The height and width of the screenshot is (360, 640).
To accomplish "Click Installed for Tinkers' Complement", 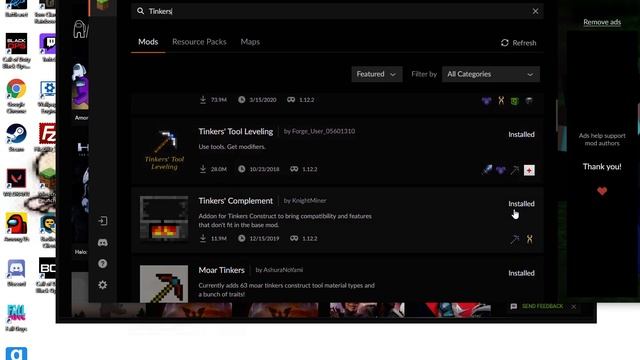I will pos(521,204).
